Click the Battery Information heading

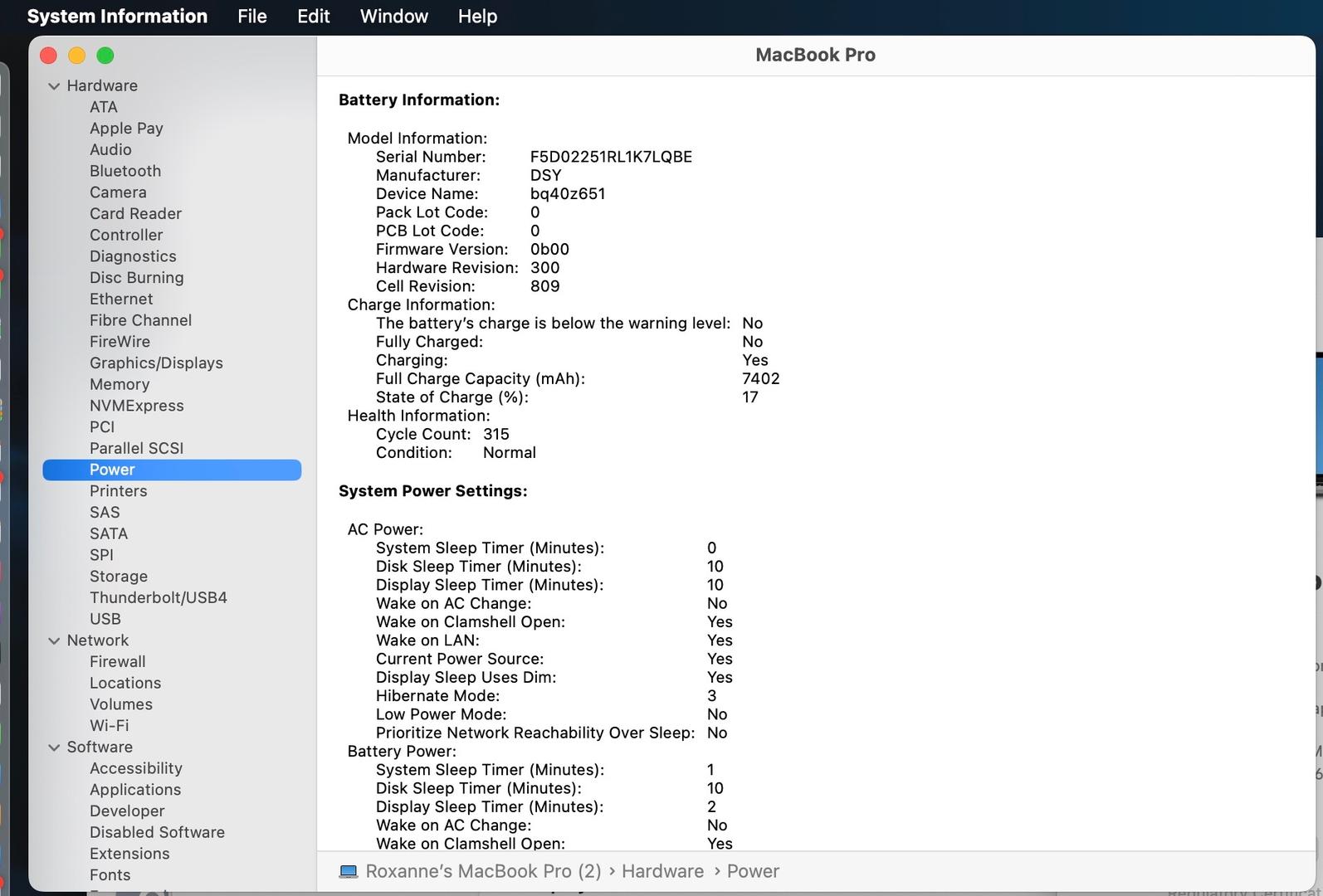(419, 100)
